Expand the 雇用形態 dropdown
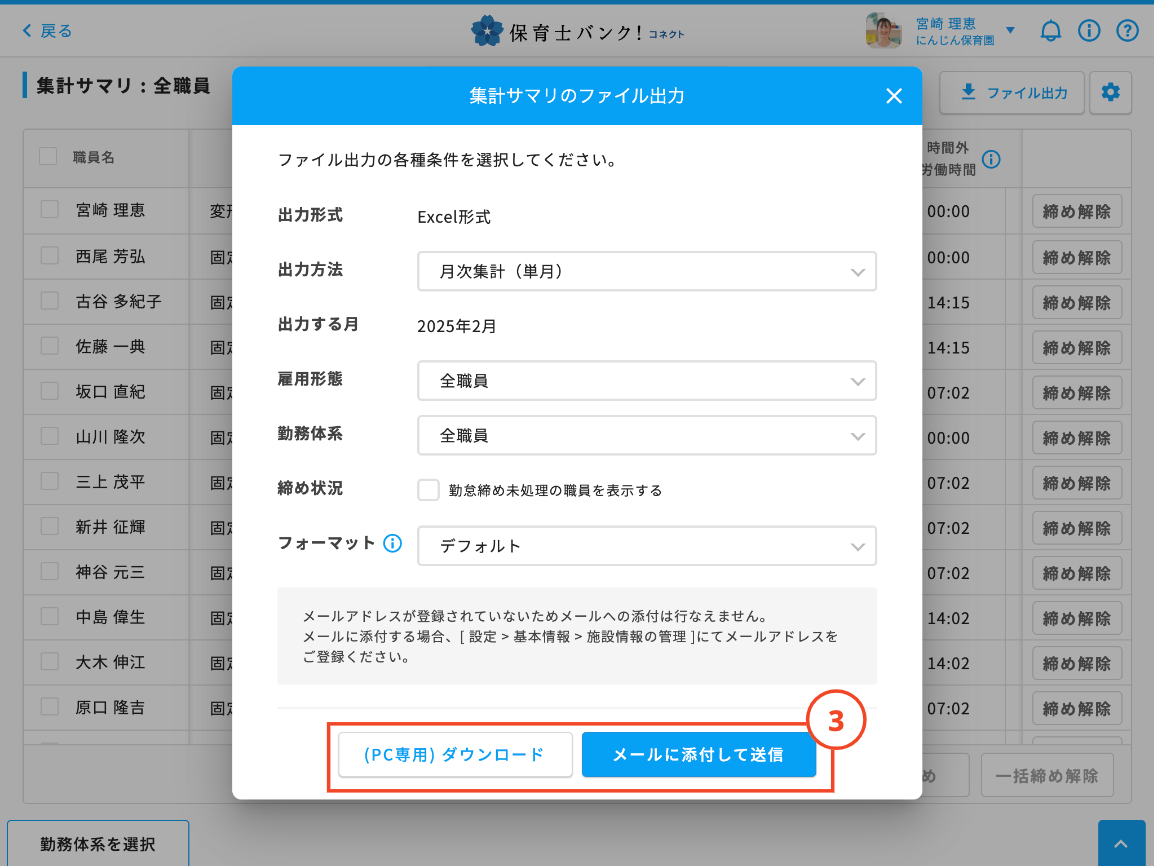The image size is (1154, 866). (646, 381)
